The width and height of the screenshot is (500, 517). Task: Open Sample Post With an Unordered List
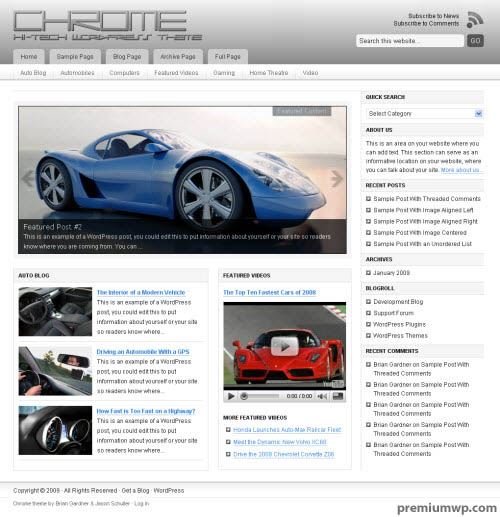point(423,244)
